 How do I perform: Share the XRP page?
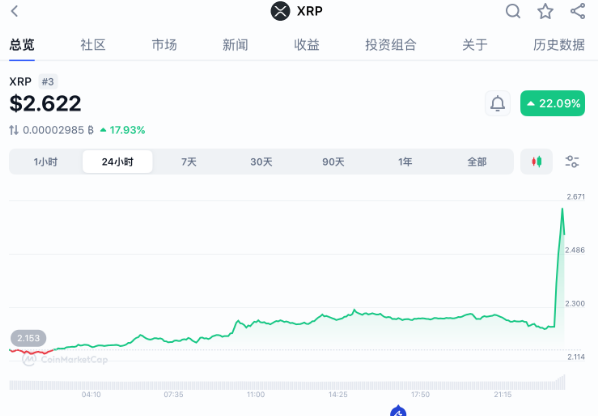(x=578, y=12)
